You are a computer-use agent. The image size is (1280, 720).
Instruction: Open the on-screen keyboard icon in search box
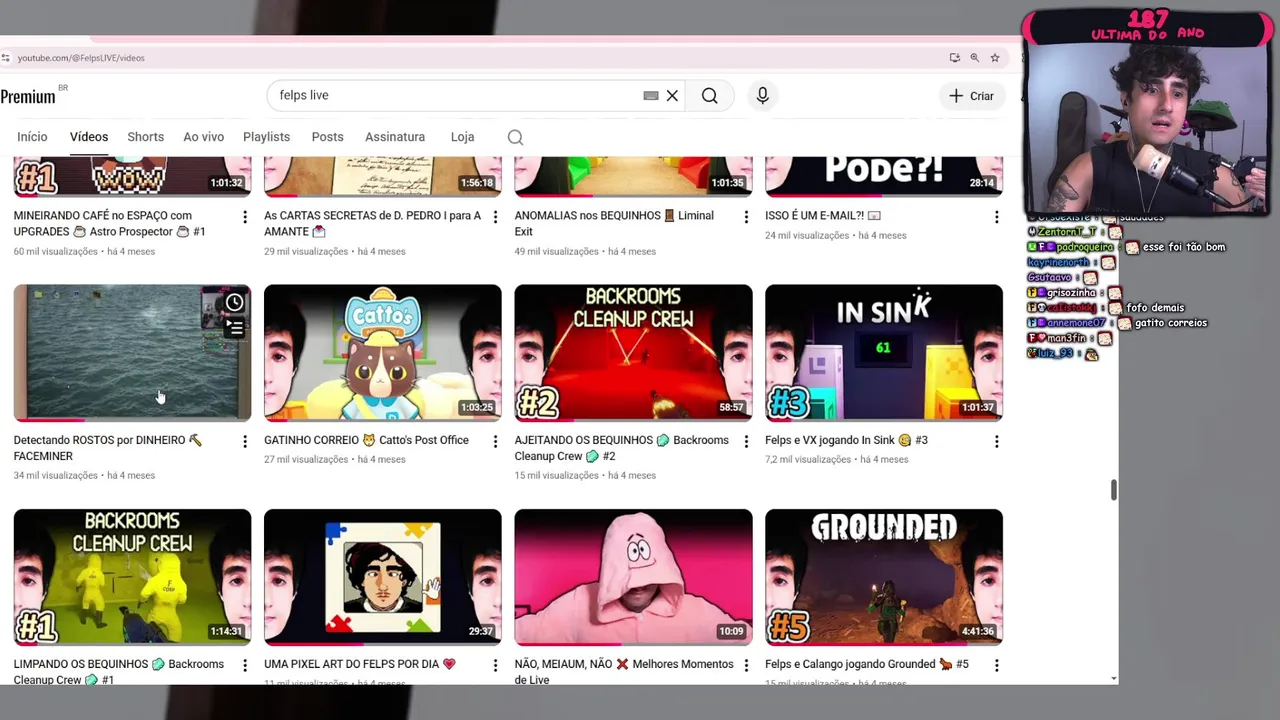point(651,96)
